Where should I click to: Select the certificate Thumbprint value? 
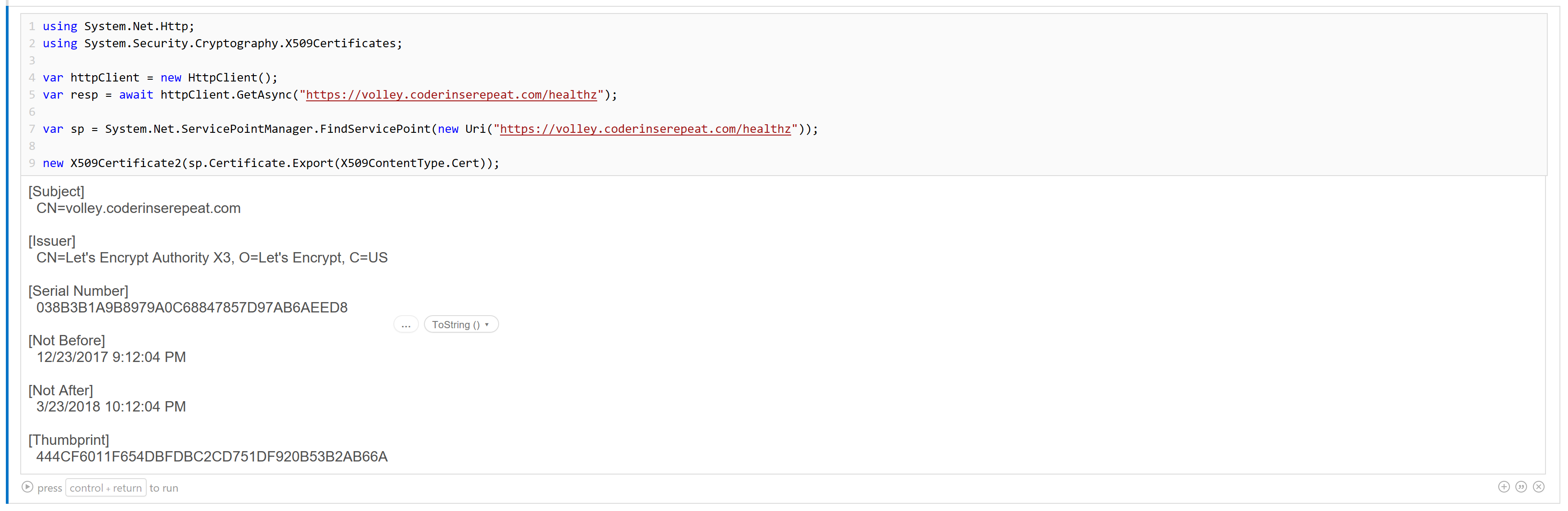pos(211,456)
